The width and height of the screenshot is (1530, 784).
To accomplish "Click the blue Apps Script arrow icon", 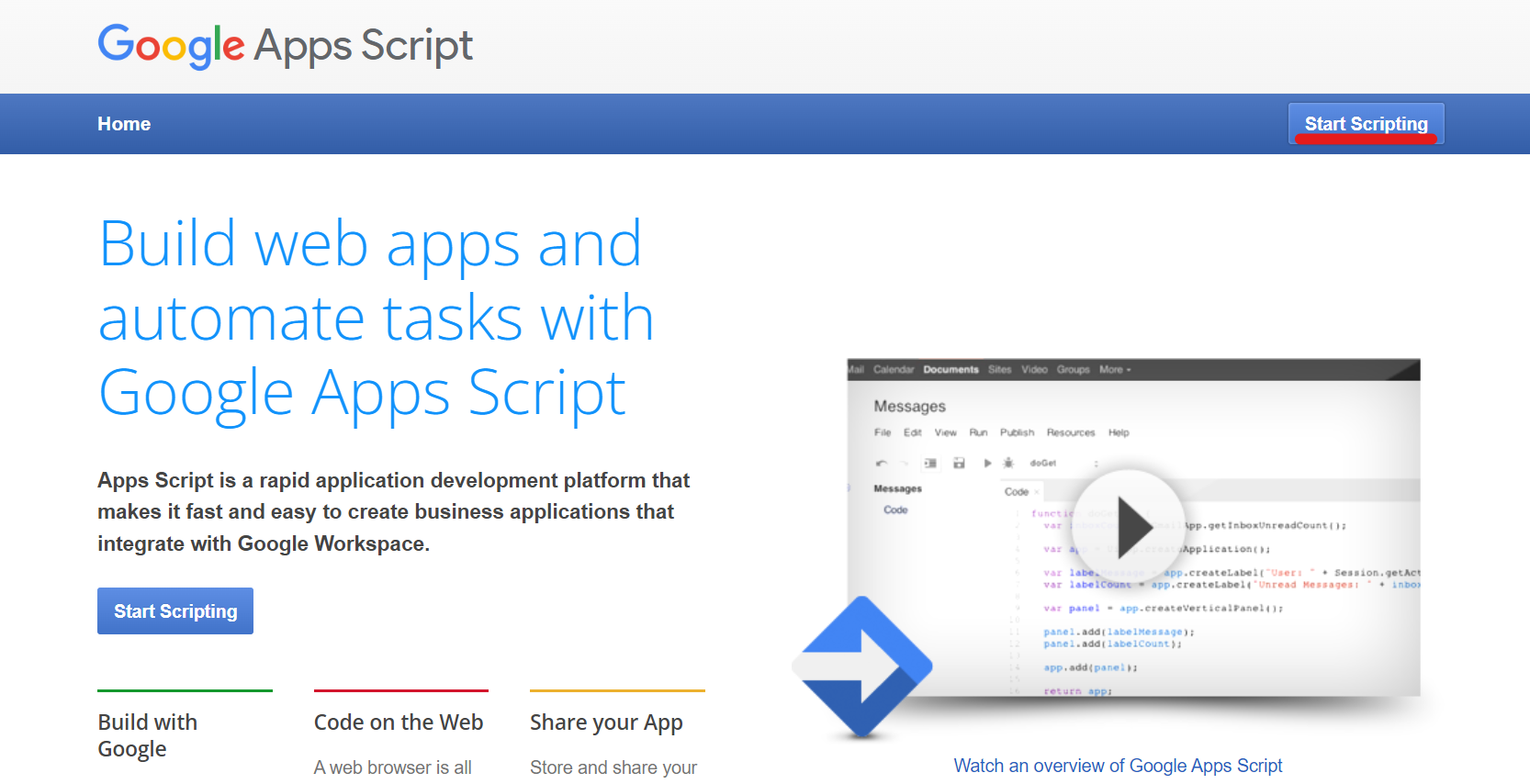I will coord(861,666).
